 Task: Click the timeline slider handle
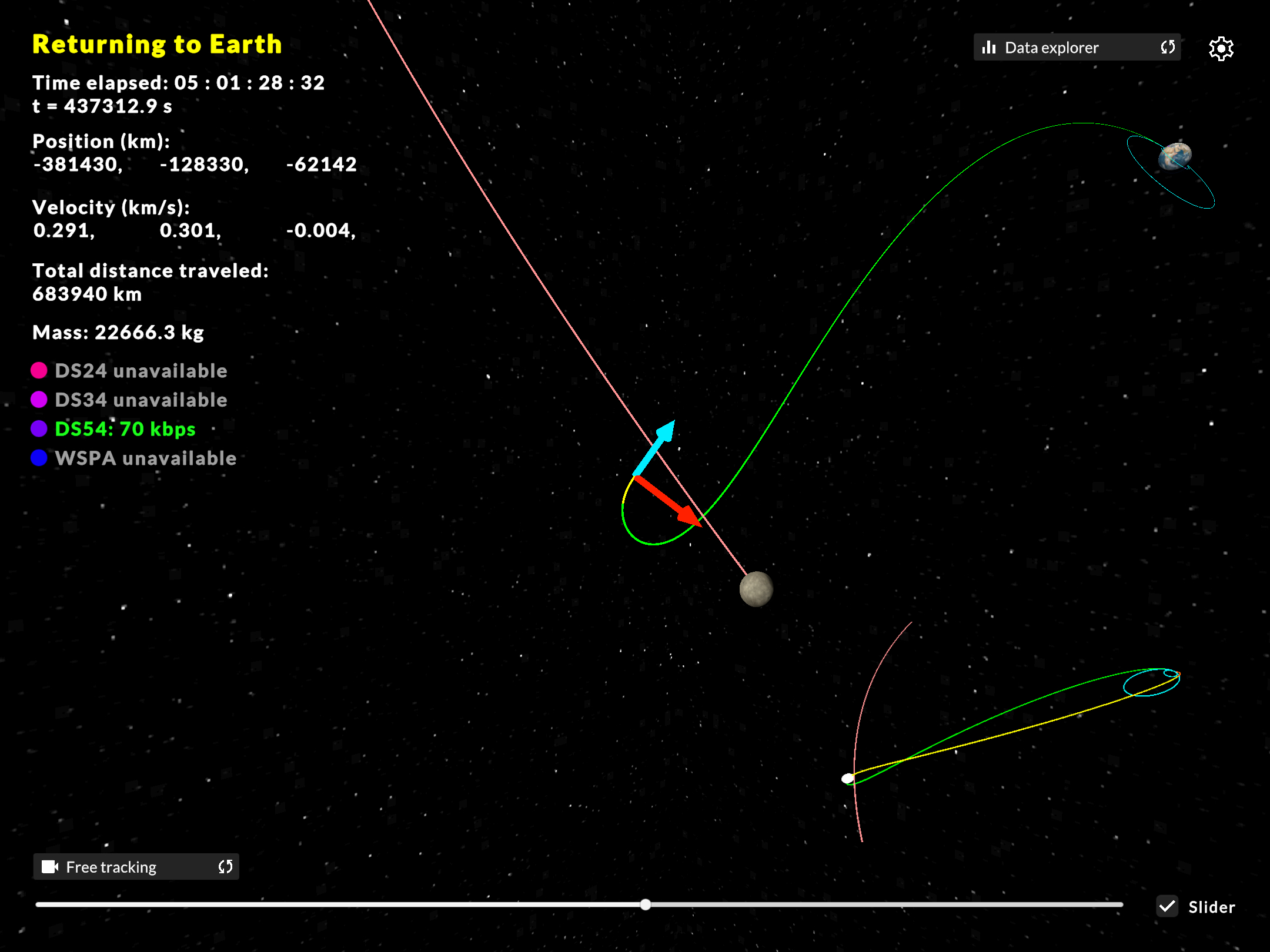[646, 904]
